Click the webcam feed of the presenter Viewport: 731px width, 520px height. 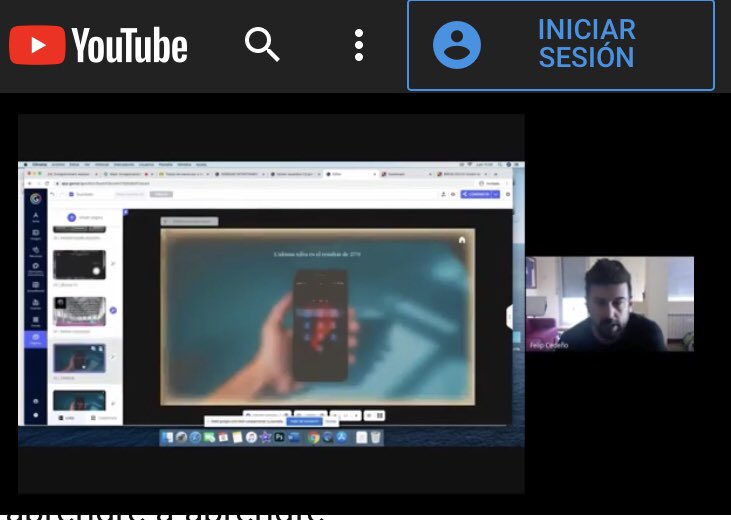pyautogui.click(x=609, y=304)
